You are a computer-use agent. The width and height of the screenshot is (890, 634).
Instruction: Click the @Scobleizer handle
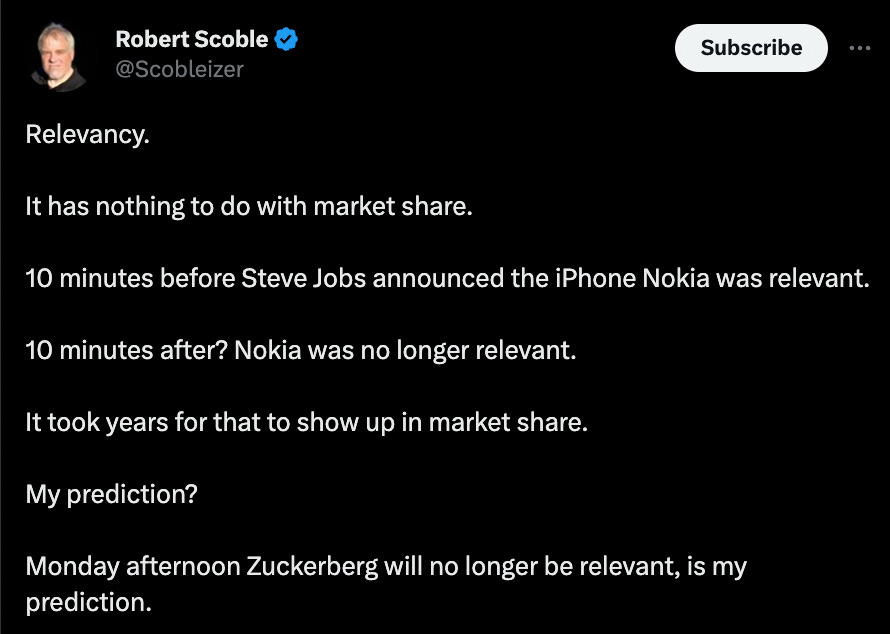[x=179, y=69]
